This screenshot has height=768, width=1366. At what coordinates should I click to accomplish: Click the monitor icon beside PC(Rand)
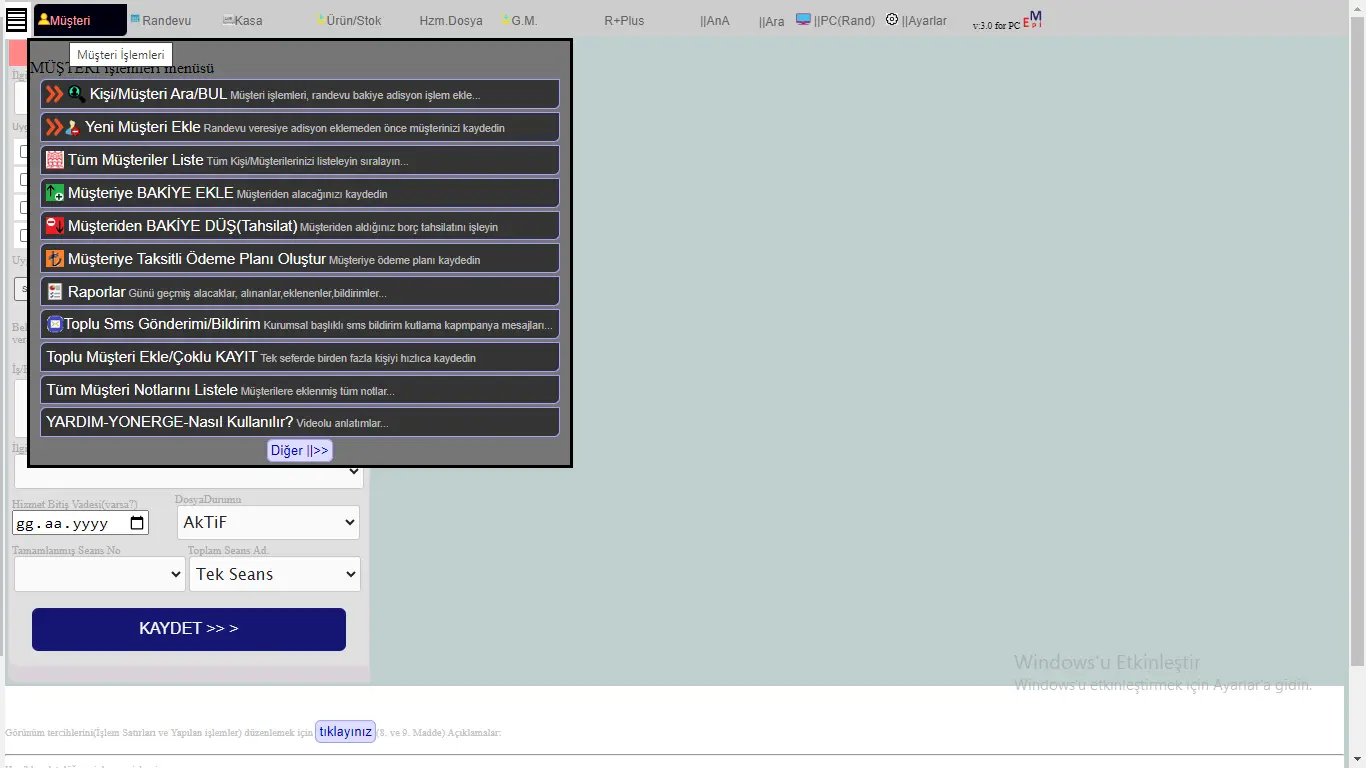(803, 19)
